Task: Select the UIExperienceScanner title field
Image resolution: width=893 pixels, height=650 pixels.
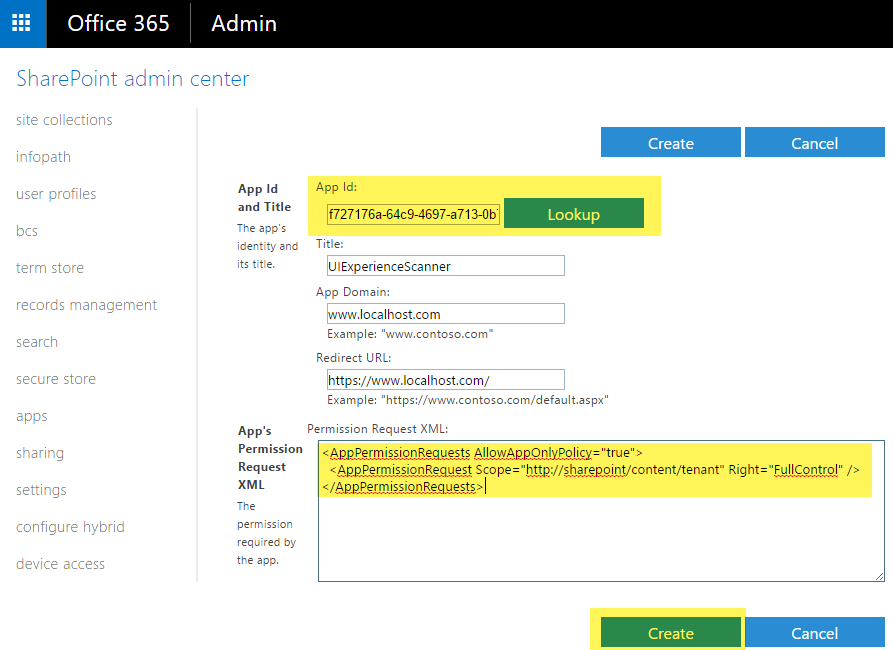Action: (445, 265)
